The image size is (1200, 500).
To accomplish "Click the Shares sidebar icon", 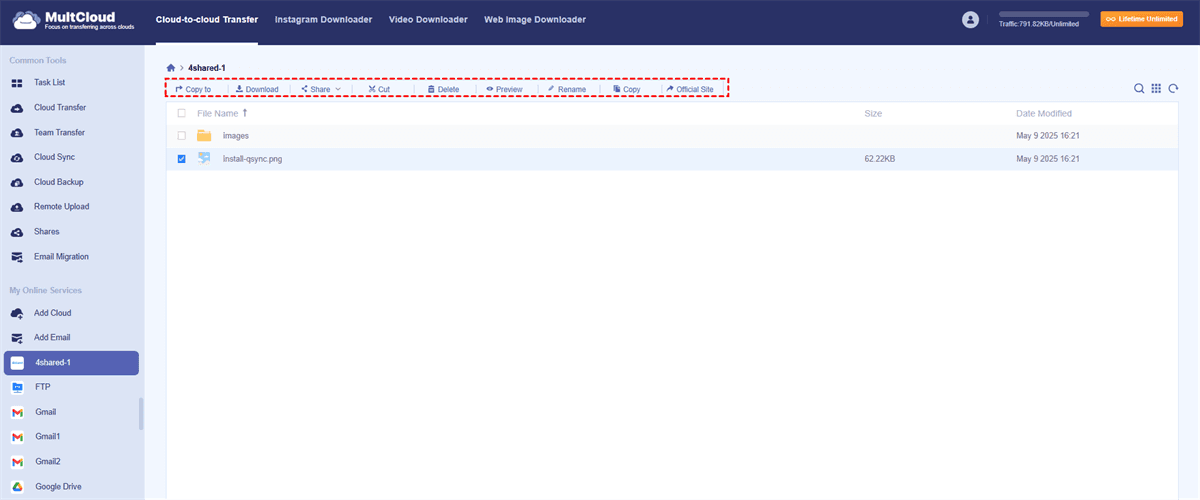I will [17, 232].
